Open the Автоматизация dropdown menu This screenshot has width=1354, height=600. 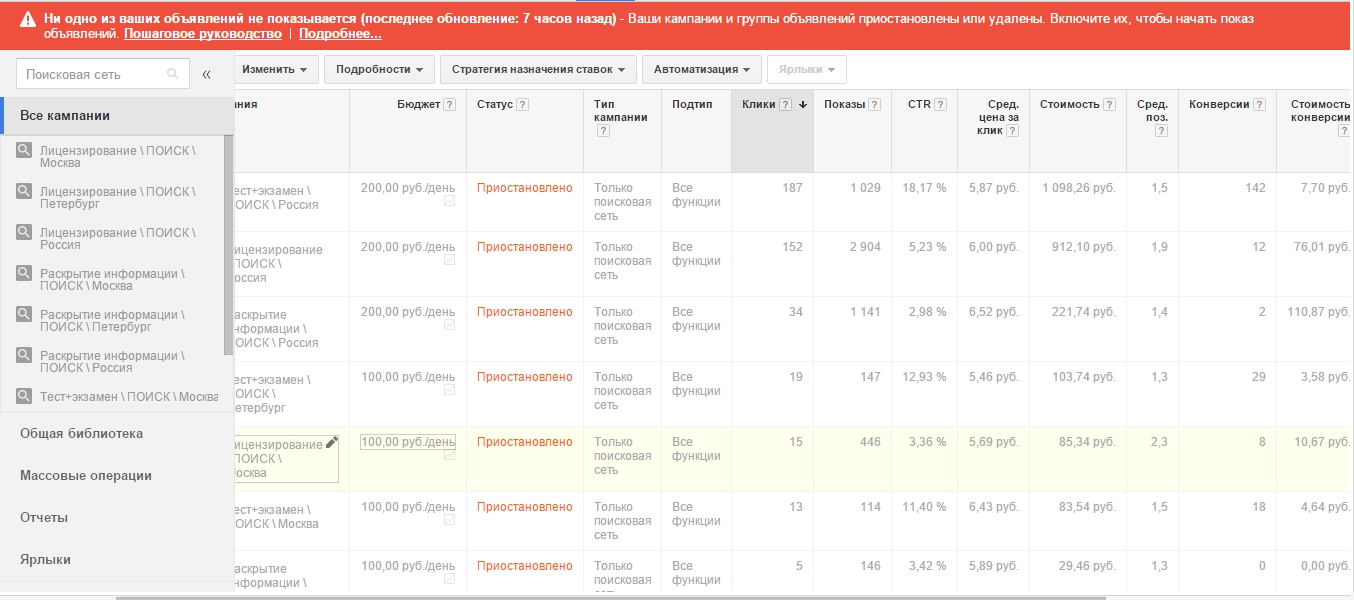[702, 69]
